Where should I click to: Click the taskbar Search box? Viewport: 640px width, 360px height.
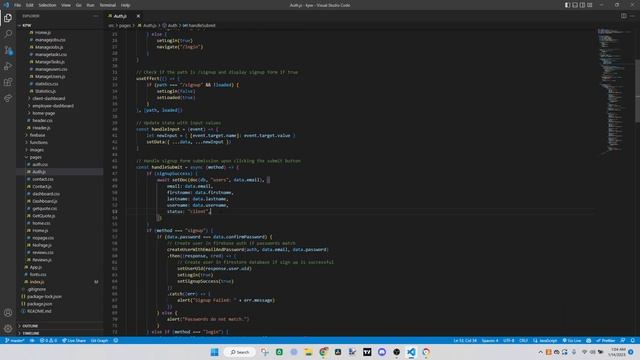240,352
